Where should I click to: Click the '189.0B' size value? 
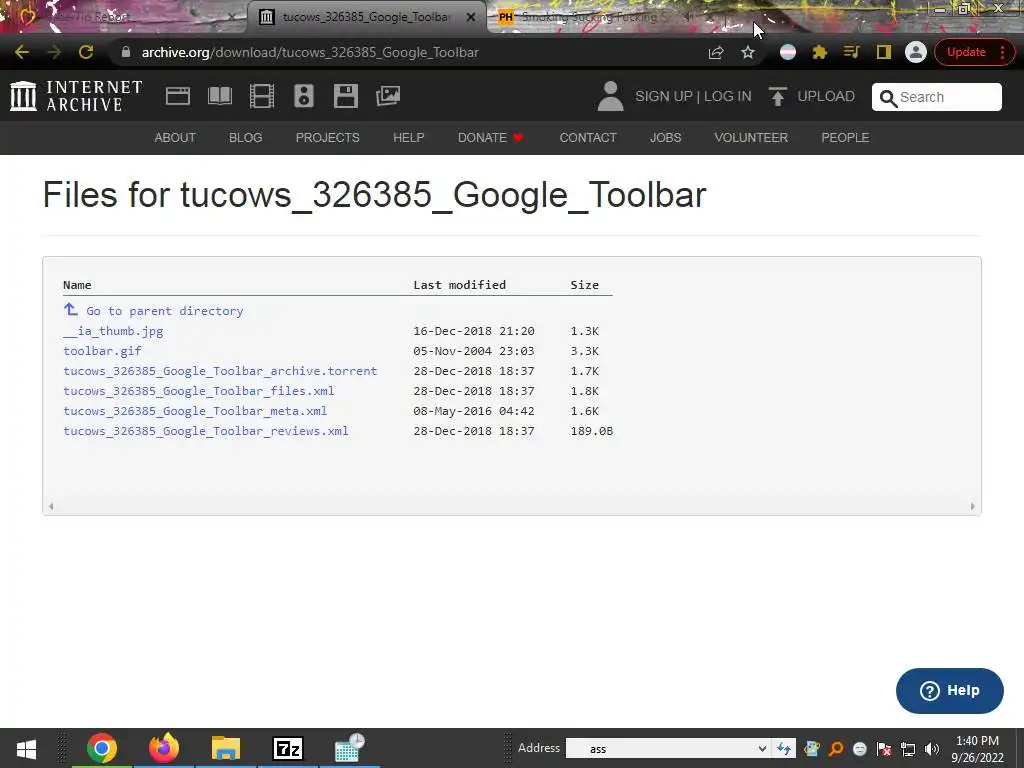pyautogui.click(x=592, y=431)
